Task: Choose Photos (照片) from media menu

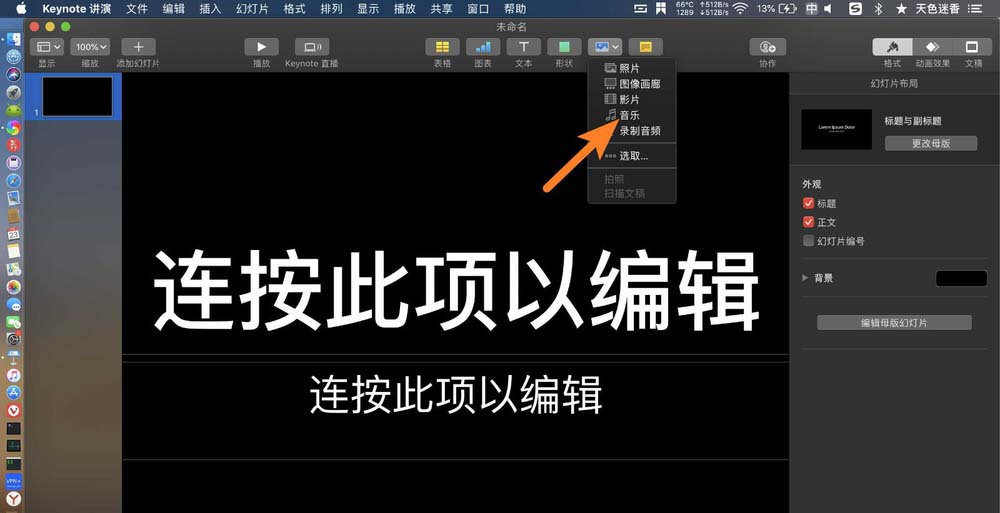Action: coord(631,68)
